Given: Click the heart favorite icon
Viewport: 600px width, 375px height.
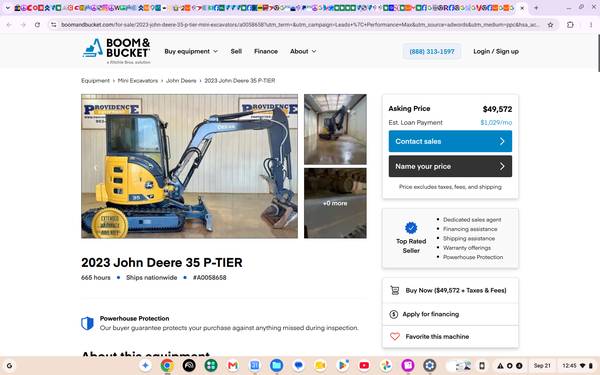Looking at the screenshot, I should point(395,337).
